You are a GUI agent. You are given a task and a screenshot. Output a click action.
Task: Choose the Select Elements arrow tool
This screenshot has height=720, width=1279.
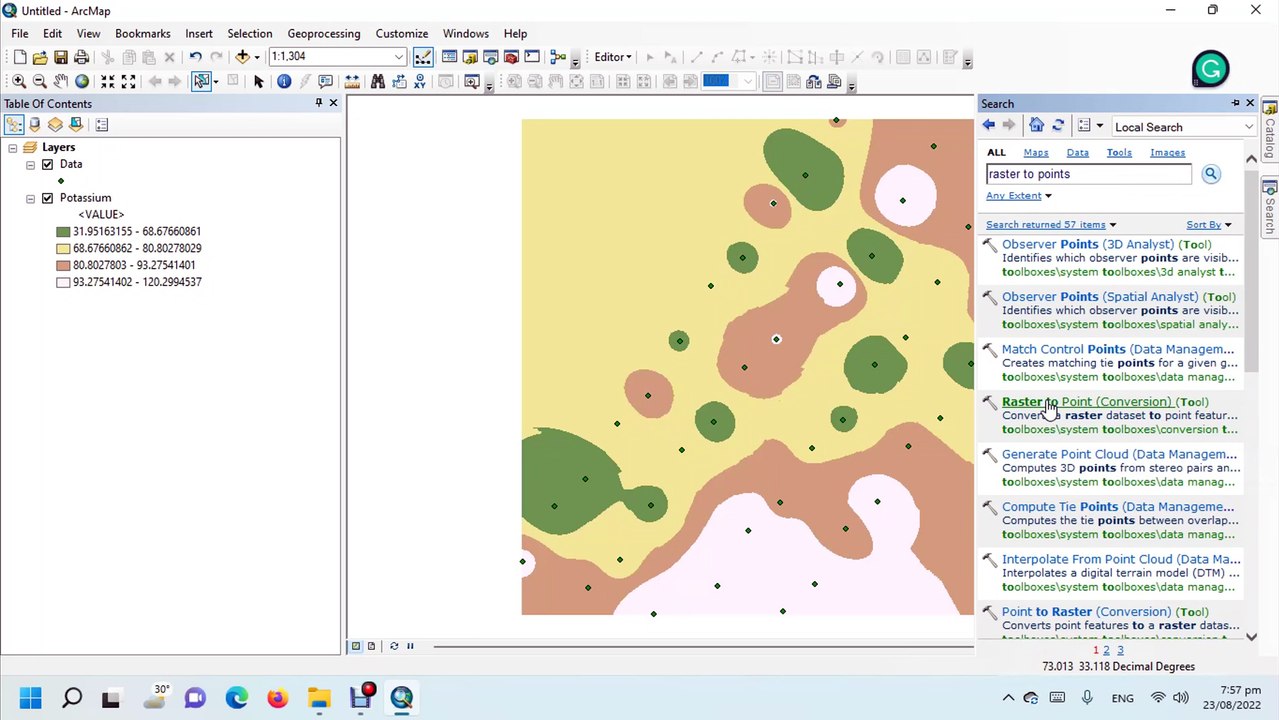(x=258, y=81)
